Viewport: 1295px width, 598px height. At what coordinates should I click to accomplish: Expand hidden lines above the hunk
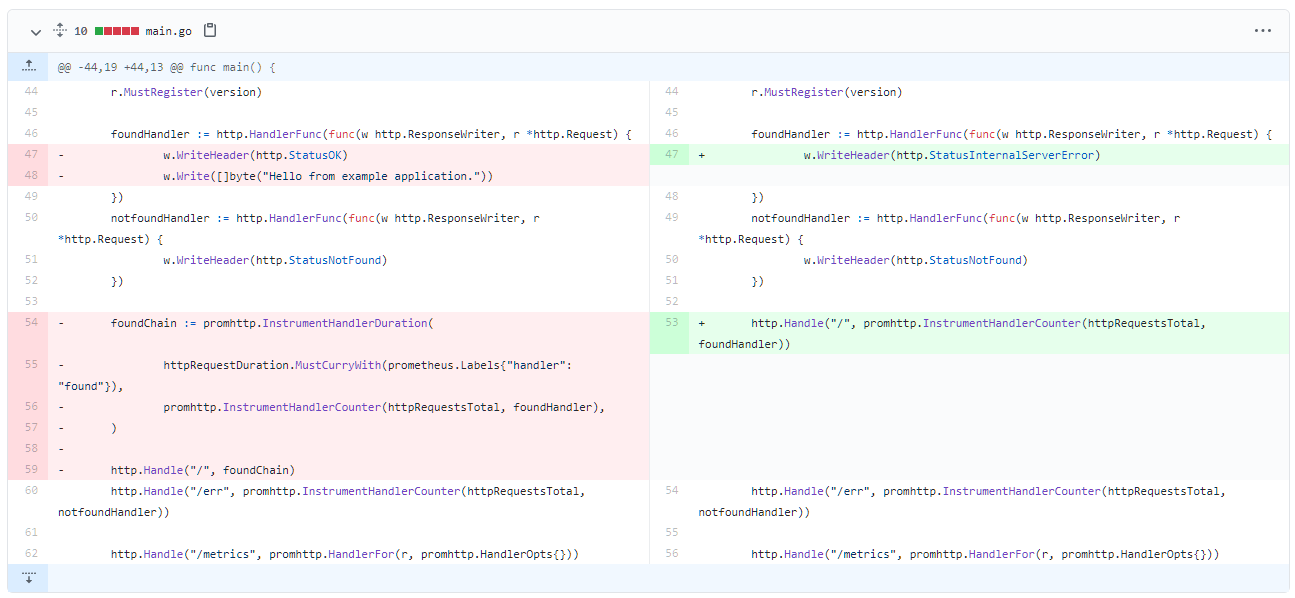pos(28,67)
